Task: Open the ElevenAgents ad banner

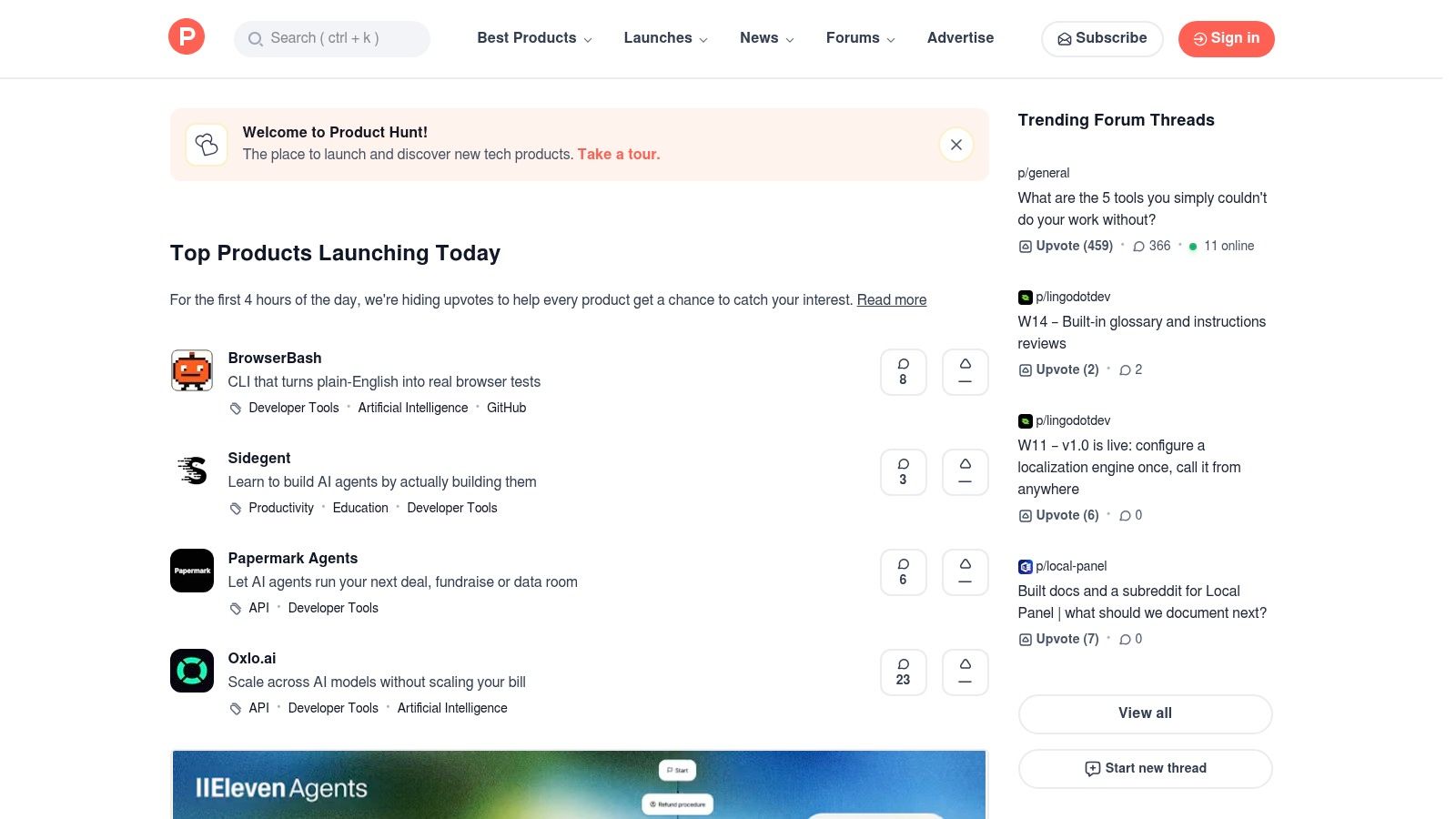Action: [579, 784]
